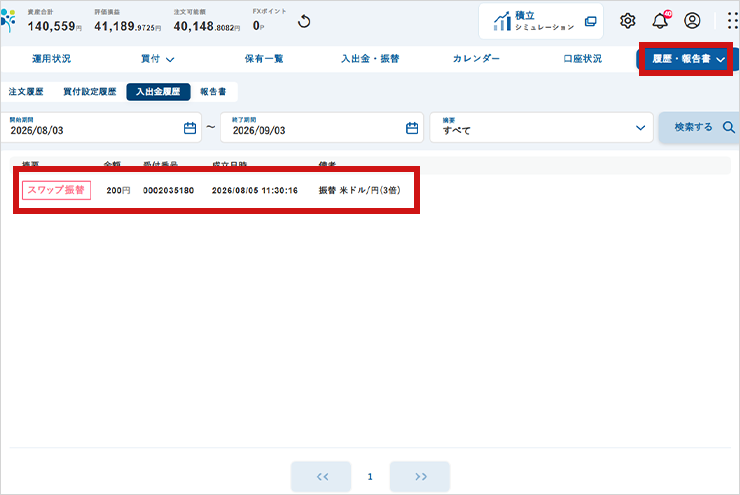Expand the 買付 menu chevron
740x495 pixels.
pos(170,59)
